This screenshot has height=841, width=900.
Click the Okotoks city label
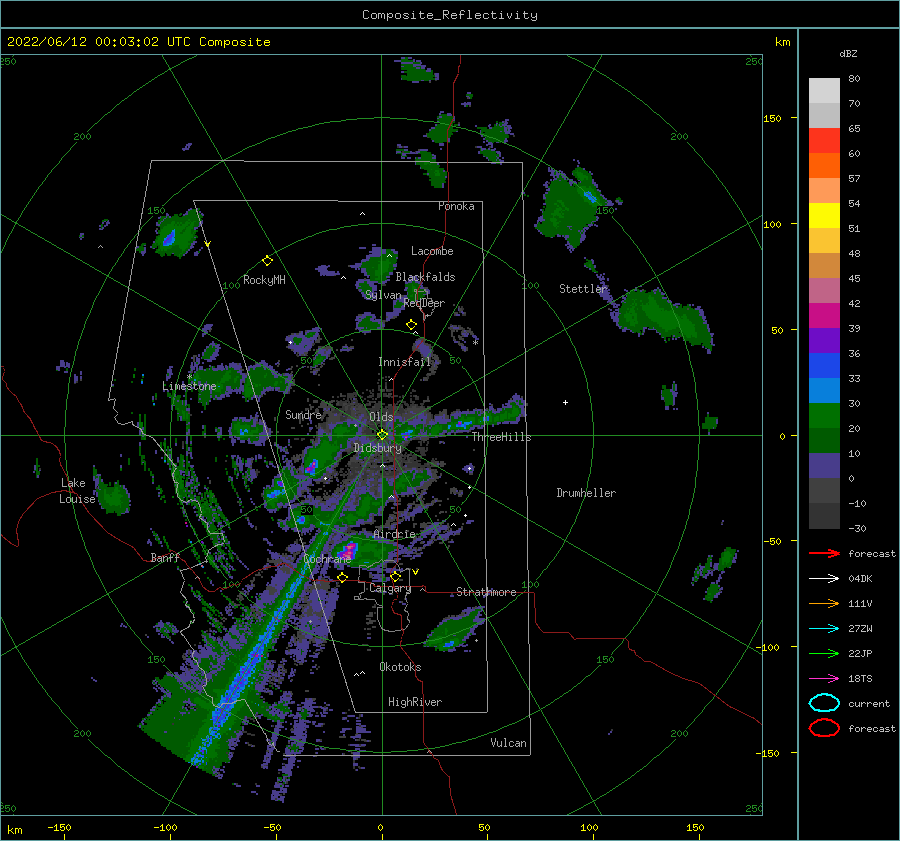coord(401,667)
